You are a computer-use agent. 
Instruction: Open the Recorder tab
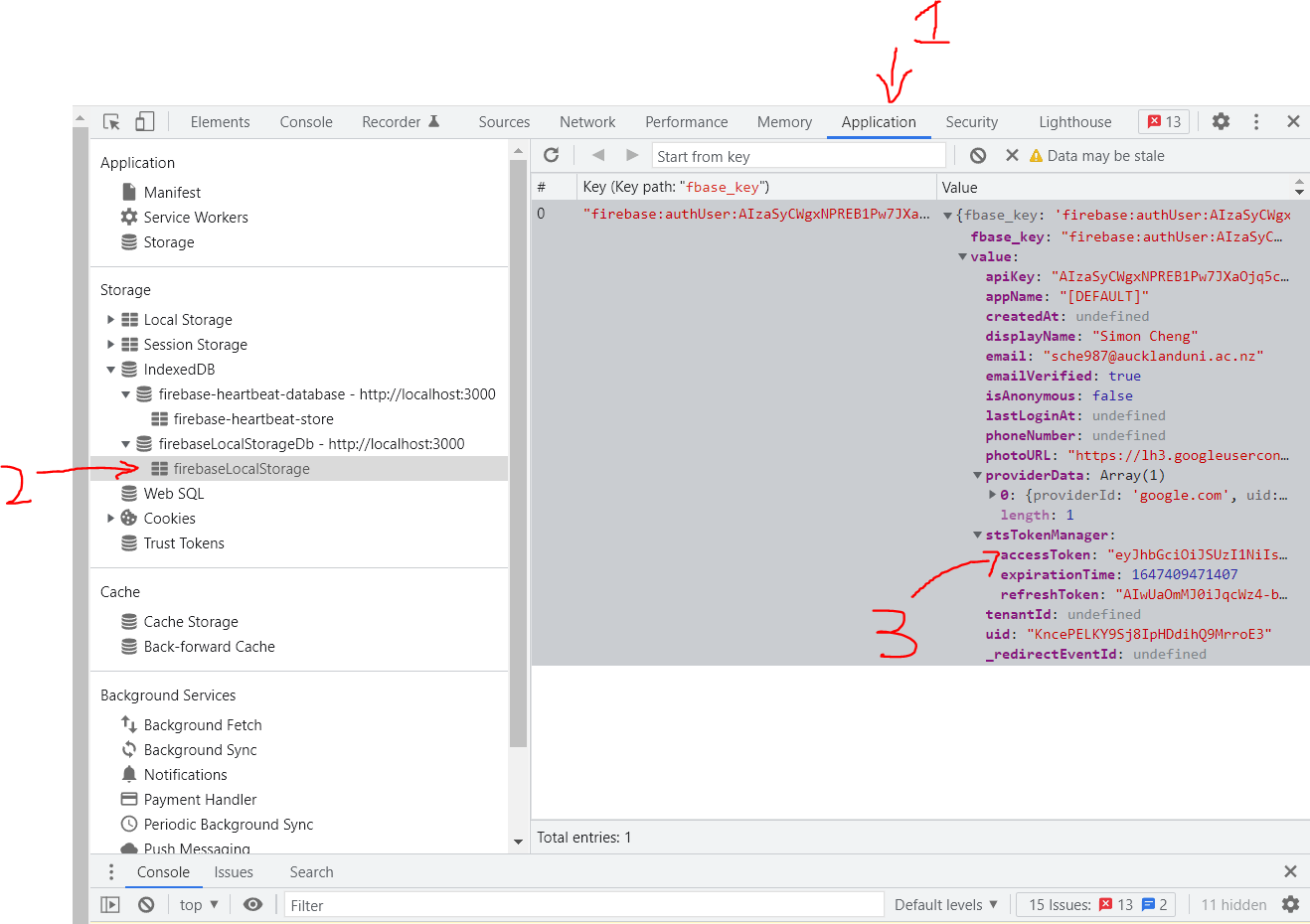[x=401, y=122]
